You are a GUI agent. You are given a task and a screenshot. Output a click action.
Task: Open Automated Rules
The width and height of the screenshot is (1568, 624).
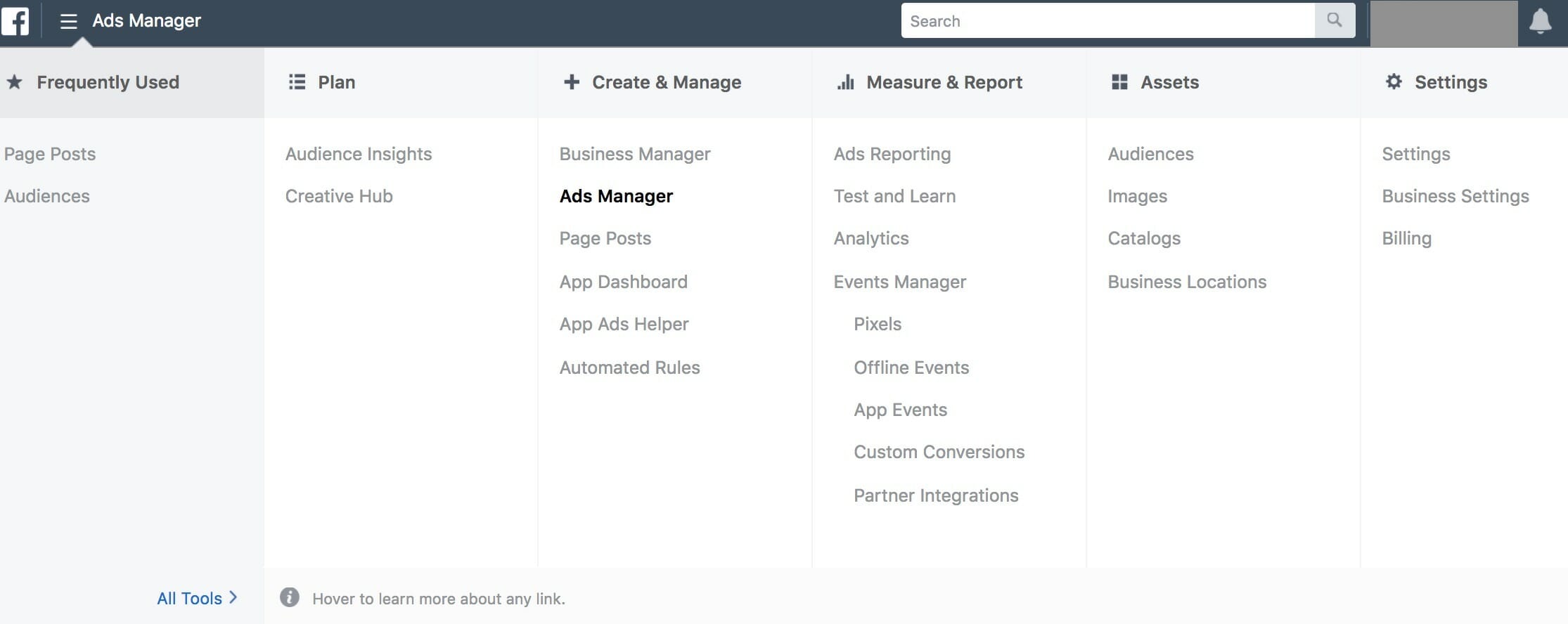click(x=630, y=368)
